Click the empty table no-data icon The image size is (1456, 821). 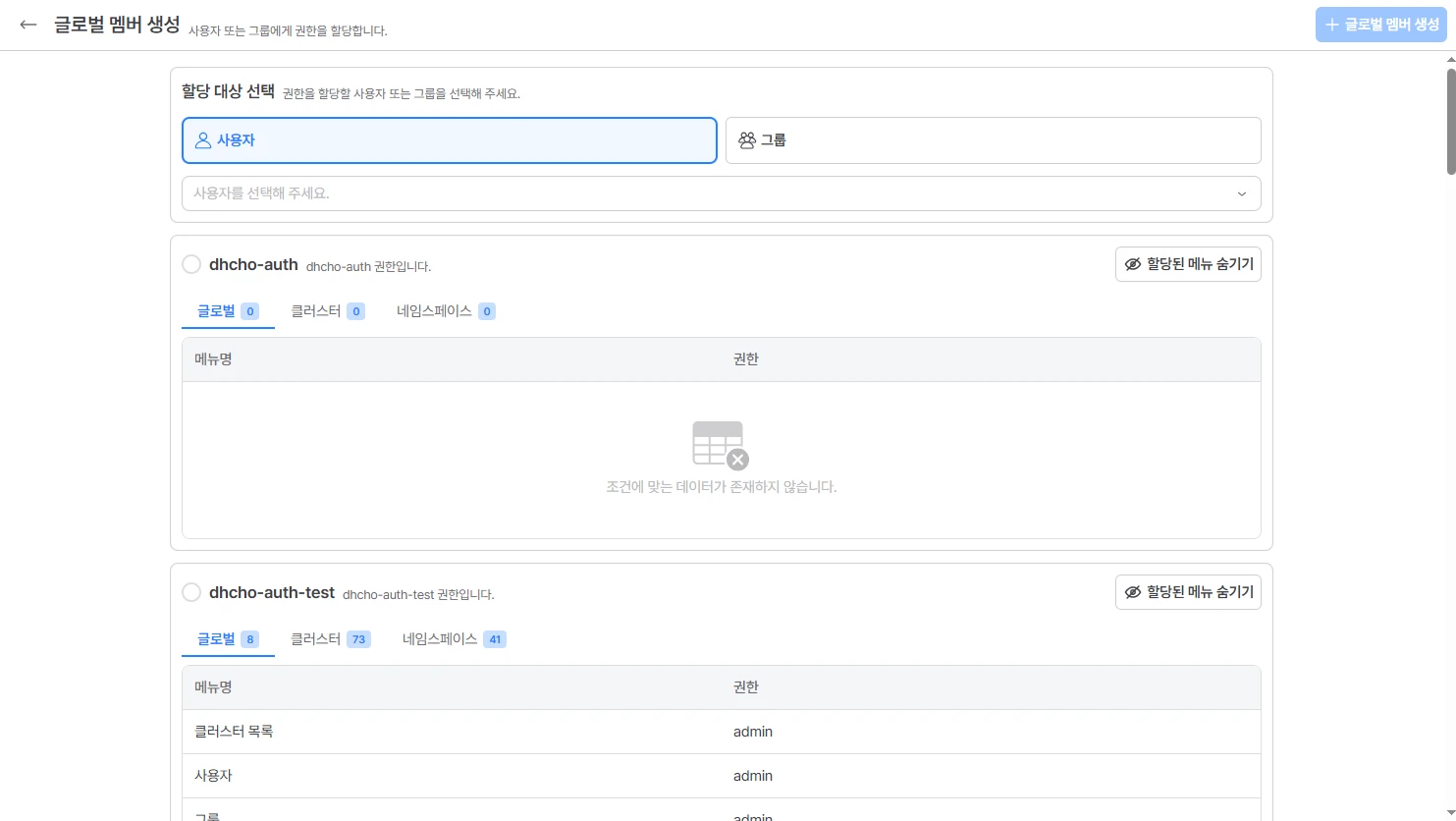[x=721, y=446]
